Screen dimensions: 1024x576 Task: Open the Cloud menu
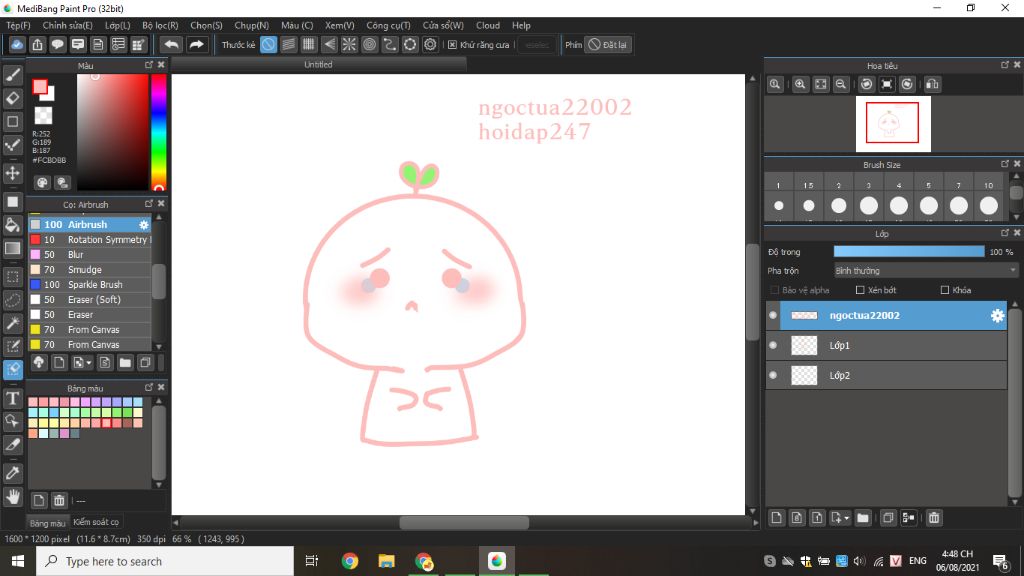[488, 25]
